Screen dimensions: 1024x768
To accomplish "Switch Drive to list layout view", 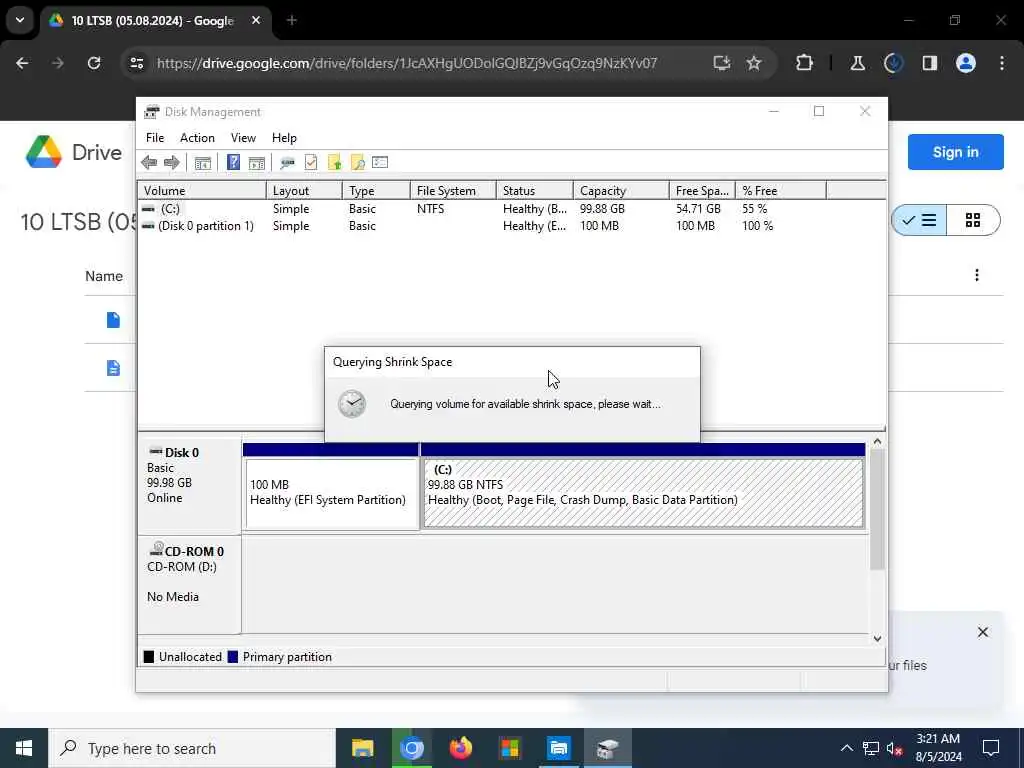I will [x=920, y=221].
